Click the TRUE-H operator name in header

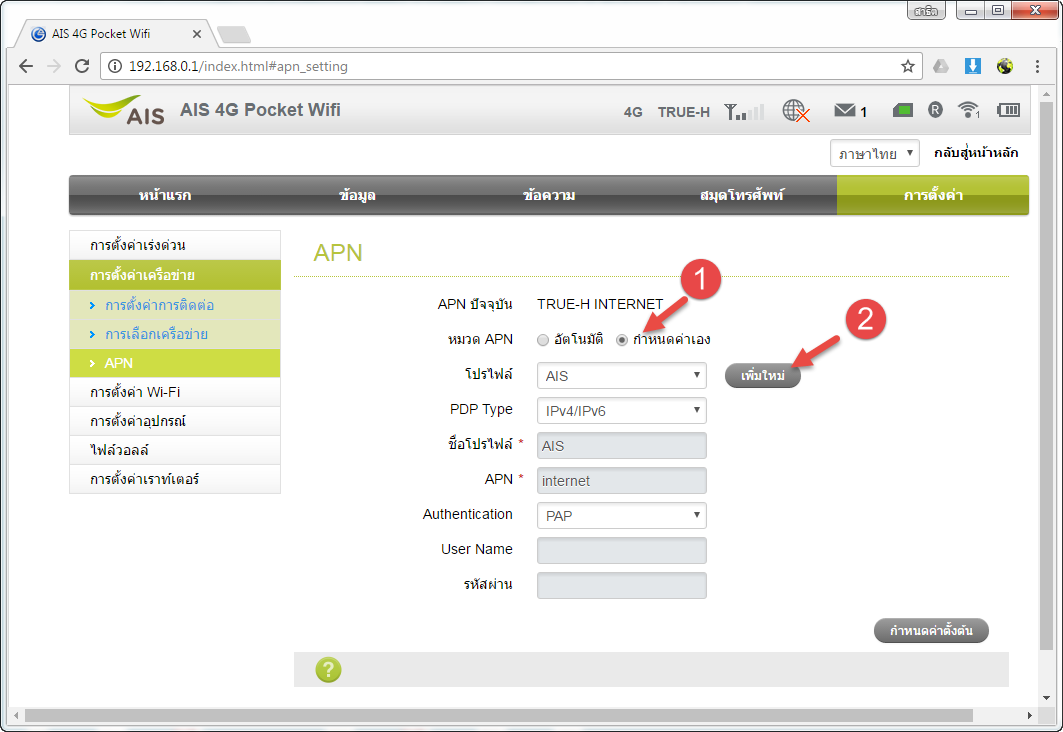point(683,112)
